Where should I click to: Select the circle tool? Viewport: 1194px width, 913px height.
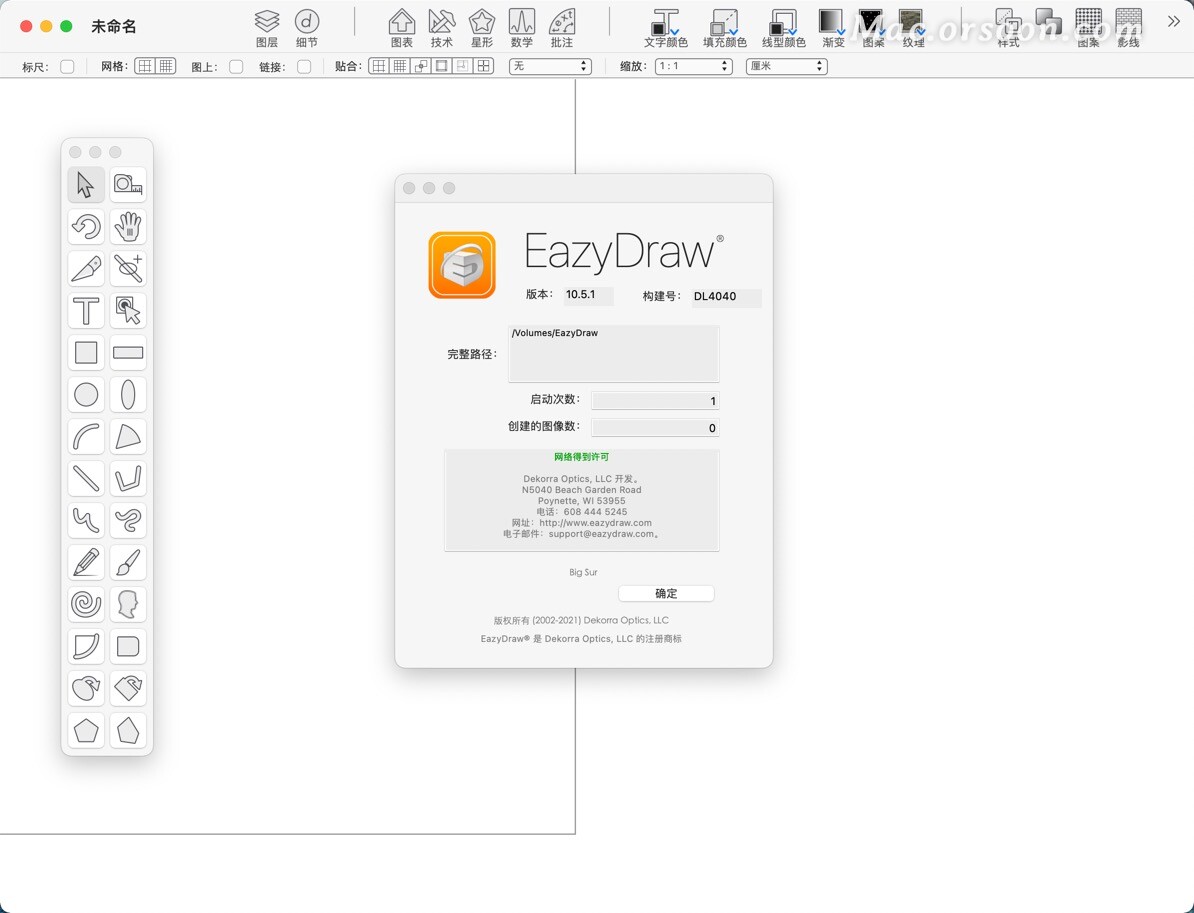86,394
